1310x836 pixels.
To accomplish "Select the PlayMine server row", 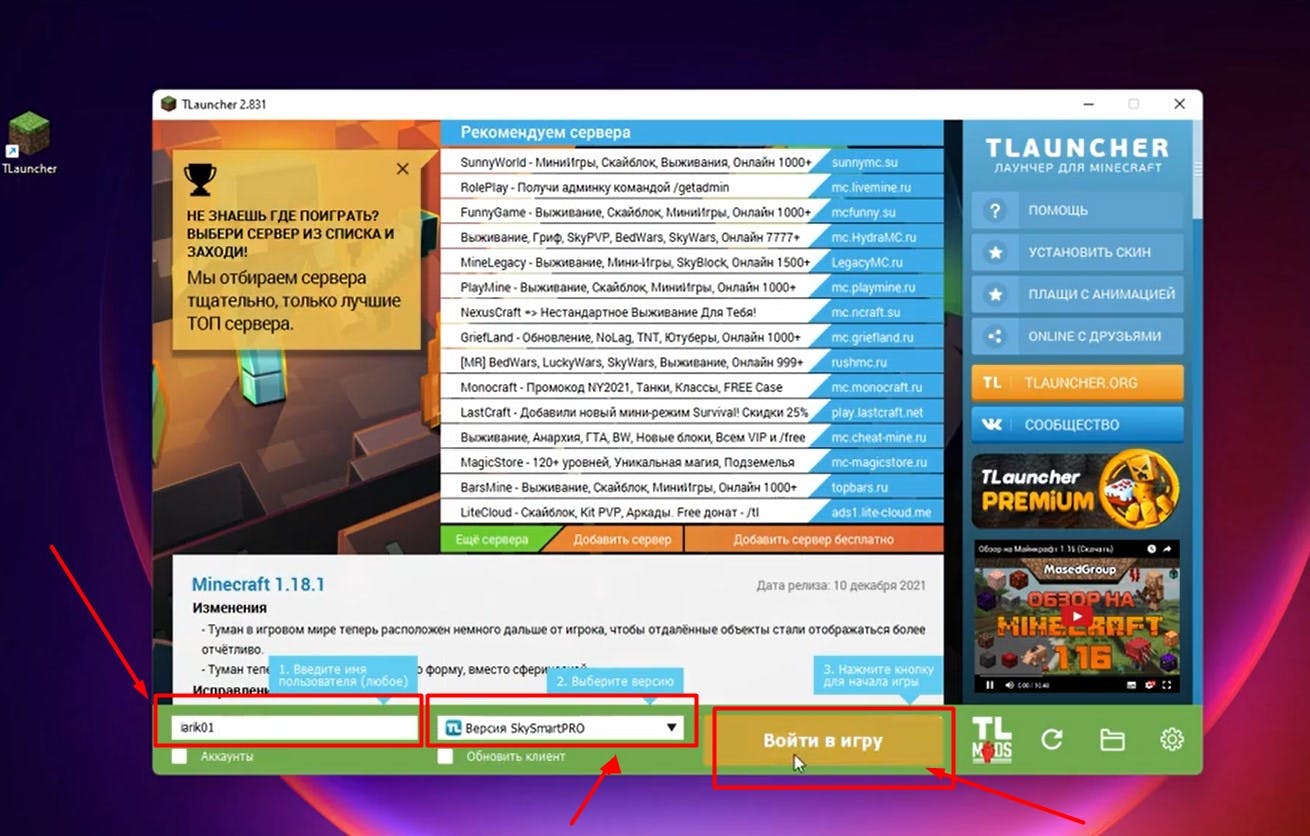I will (x=691, y=287).
